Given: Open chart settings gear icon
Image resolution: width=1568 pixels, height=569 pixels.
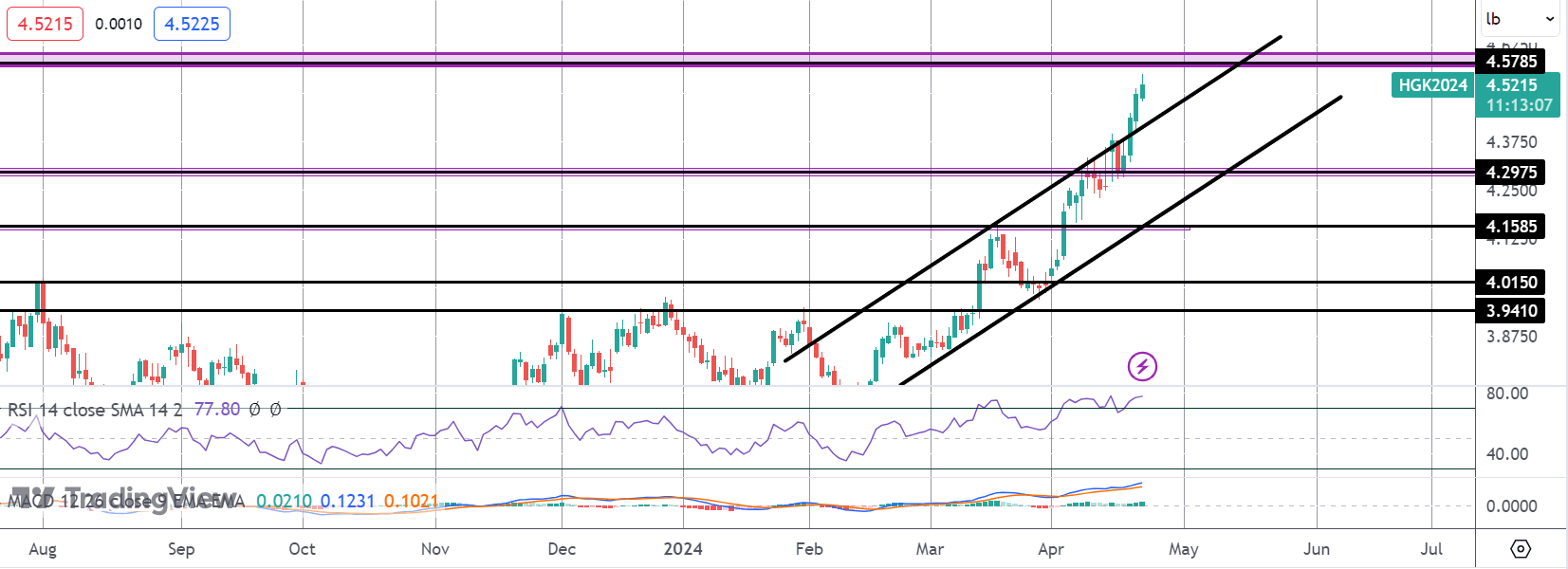Looking at the screenshot, I should (x=1521, y=548).
